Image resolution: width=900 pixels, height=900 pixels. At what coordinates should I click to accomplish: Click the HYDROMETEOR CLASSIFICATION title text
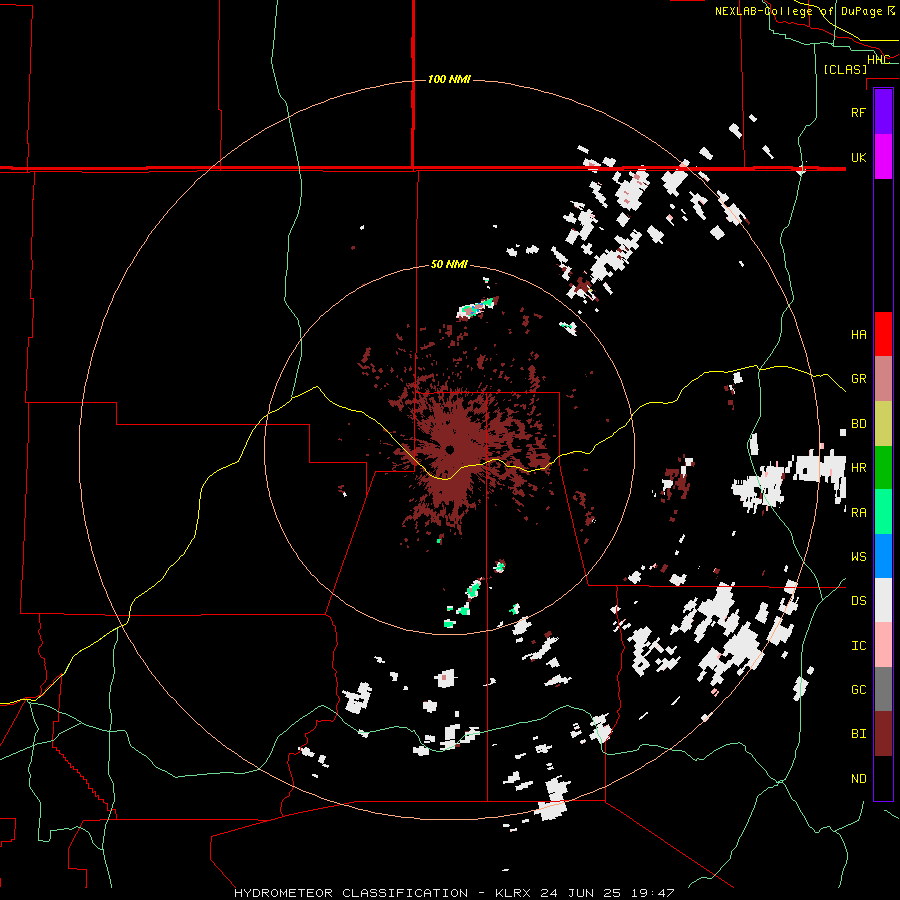[351, 893]
